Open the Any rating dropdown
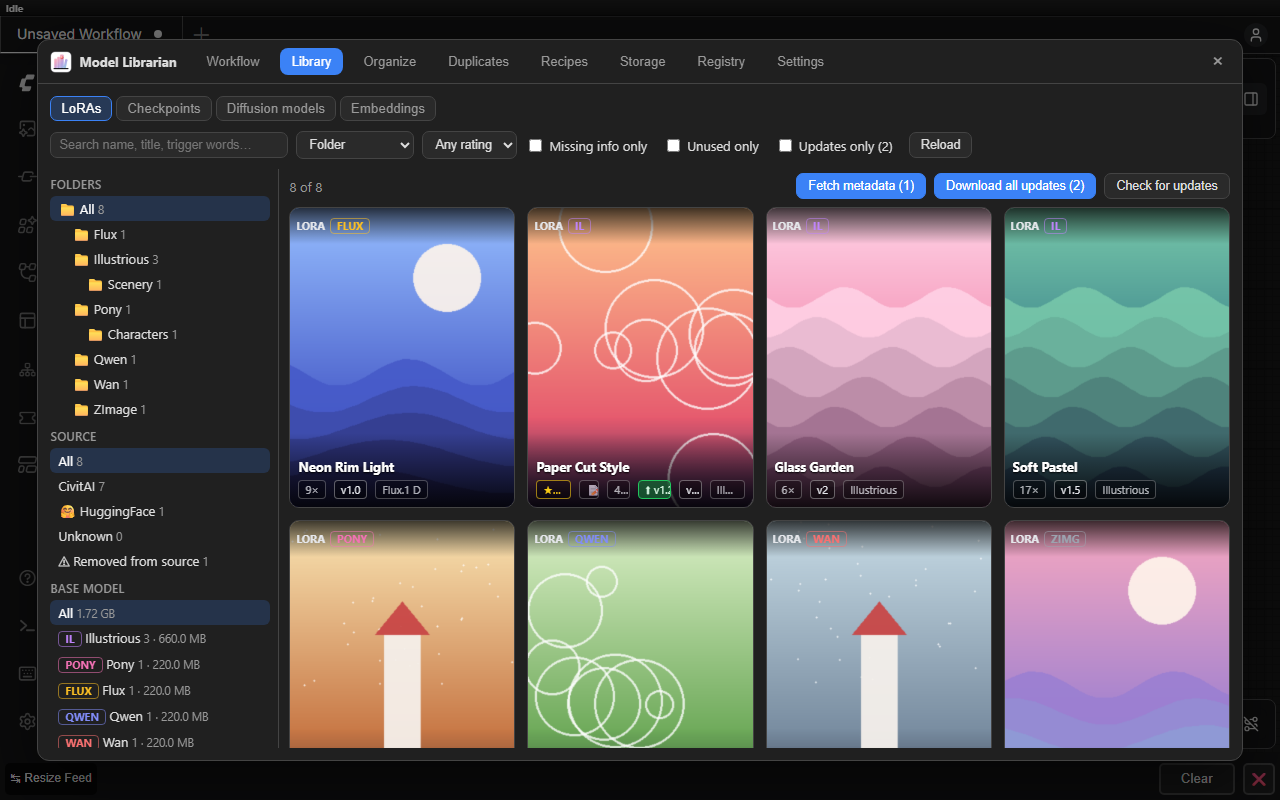1280x800 pixels. pyautogui.click(x=469, y=145)
